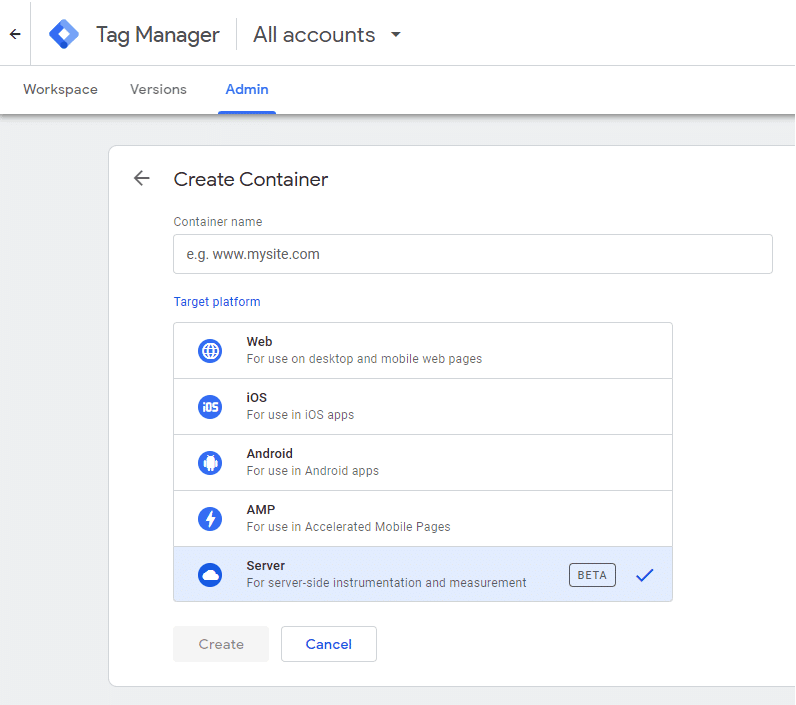Click 'For use in iOS apps' description

coord(300,415)
